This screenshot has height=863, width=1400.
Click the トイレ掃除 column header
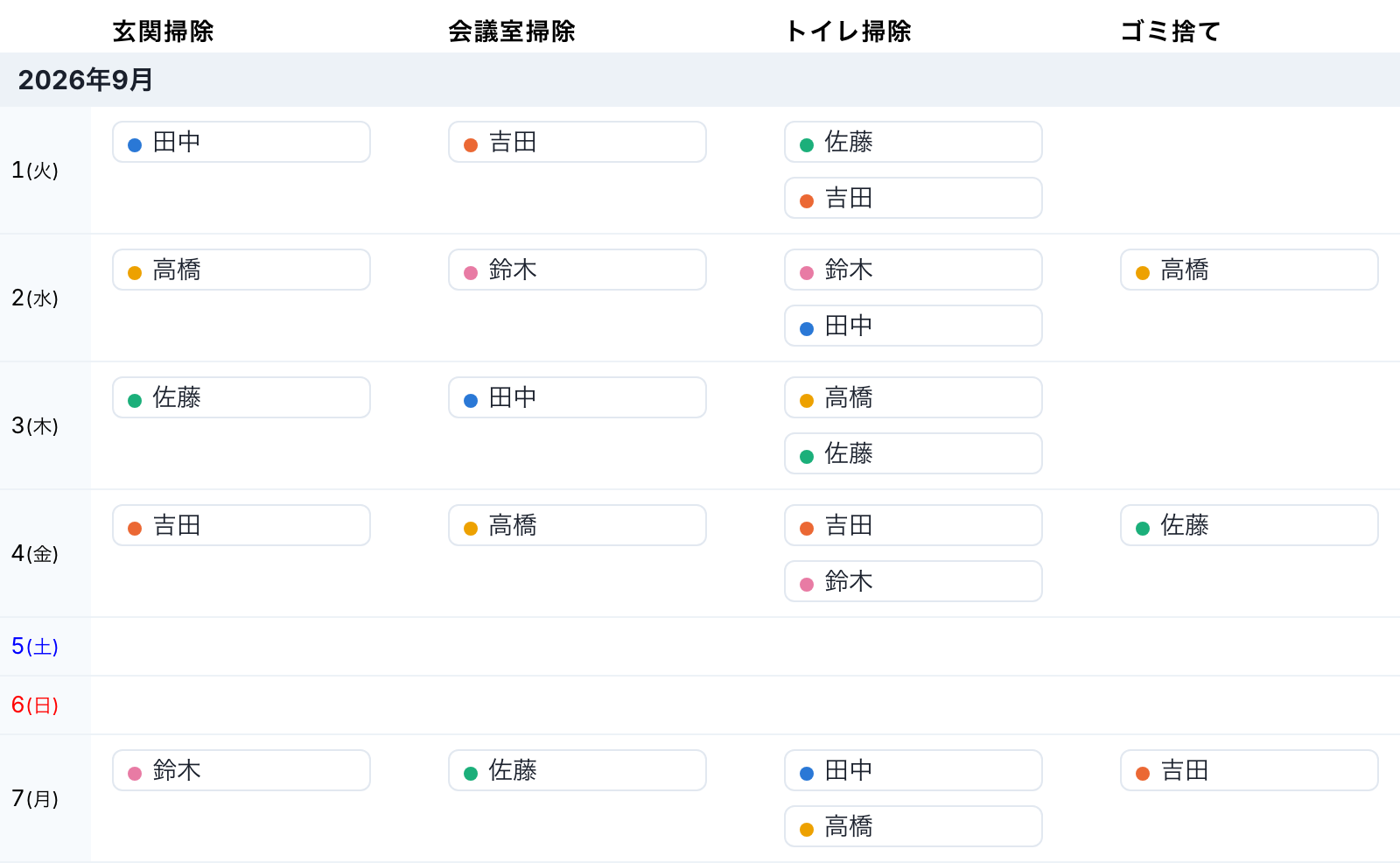(848, 32)
